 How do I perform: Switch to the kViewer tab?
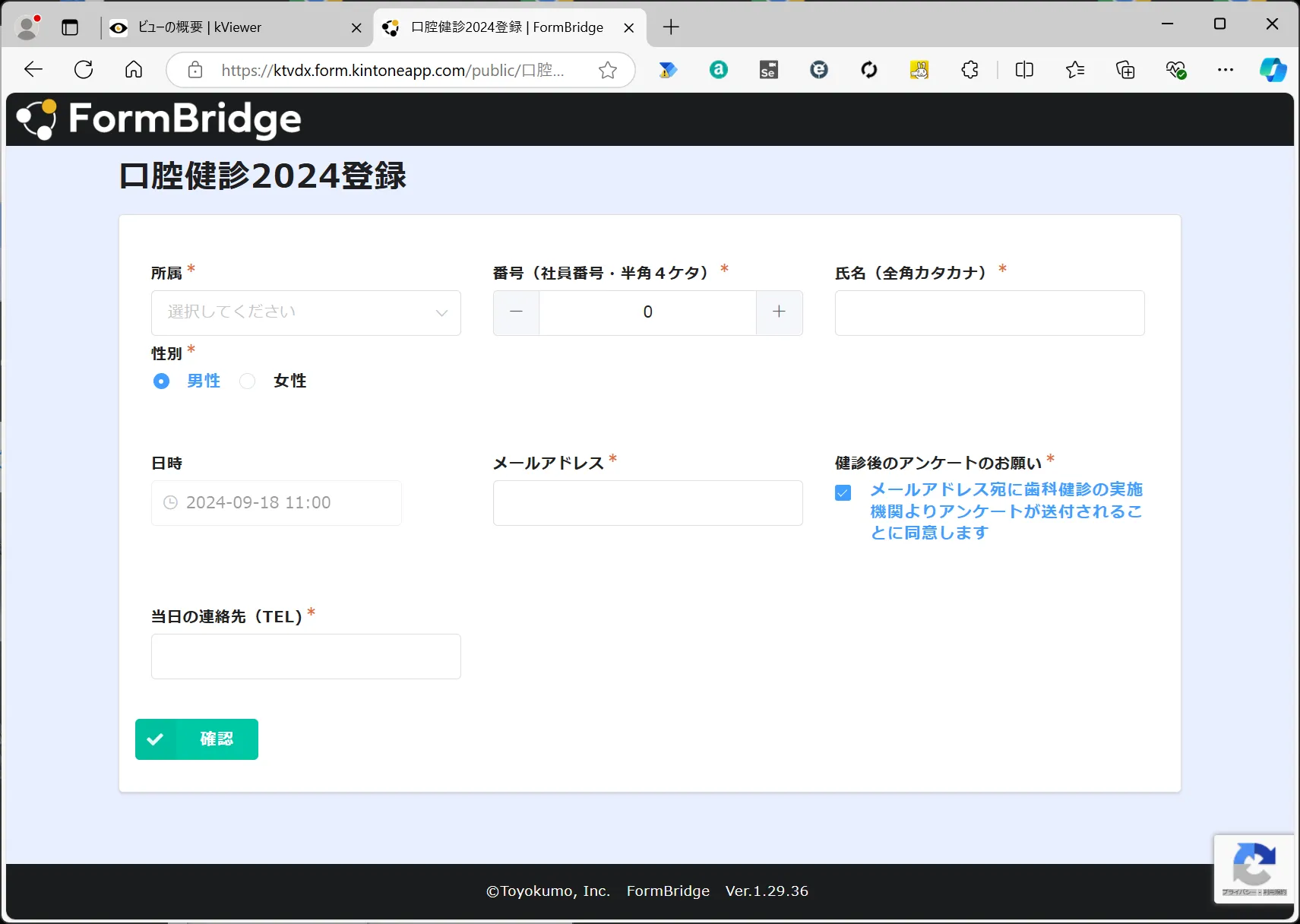(x=228, y=27)
